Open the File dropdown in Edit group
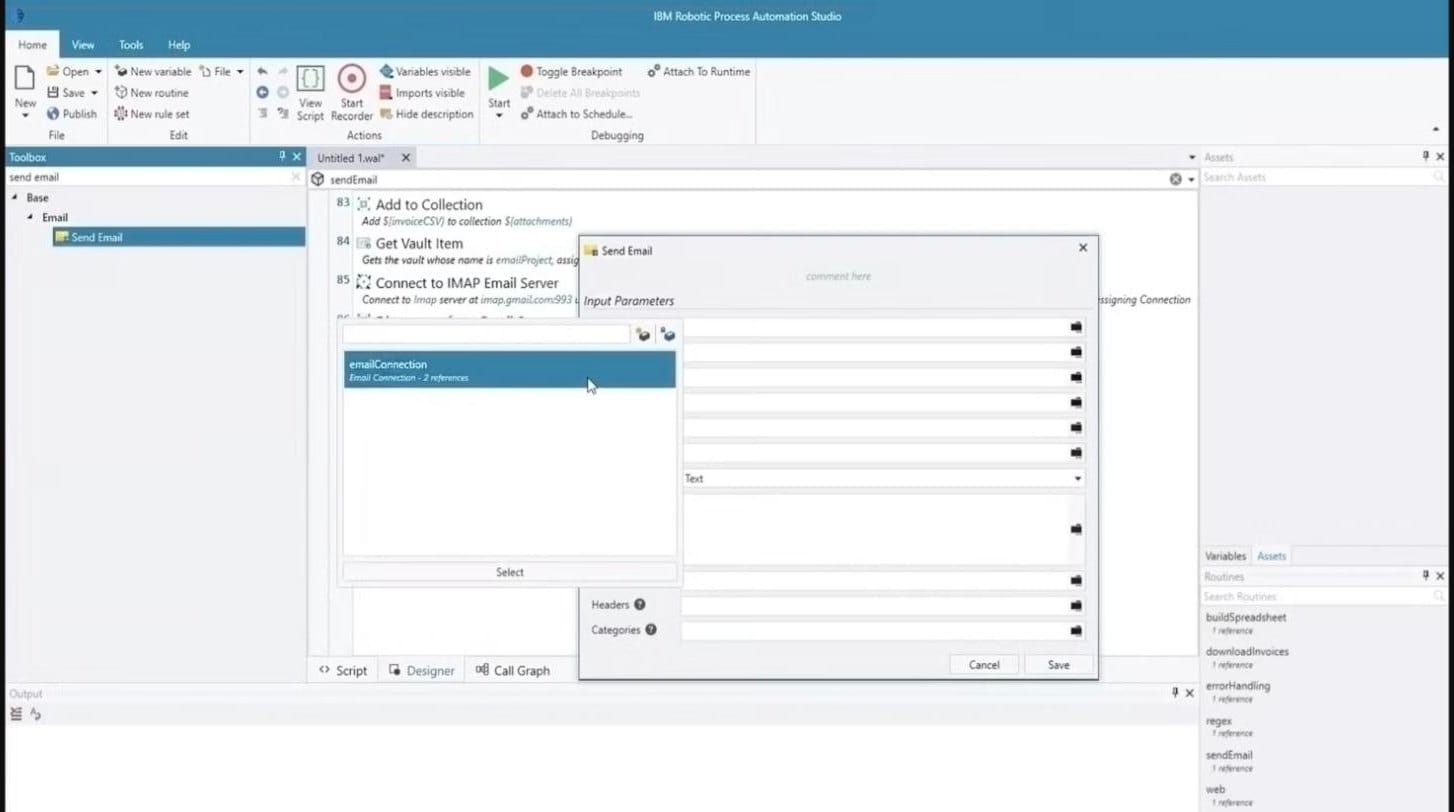This screenshot has height=812, width=1454. (x=222, y=72)
